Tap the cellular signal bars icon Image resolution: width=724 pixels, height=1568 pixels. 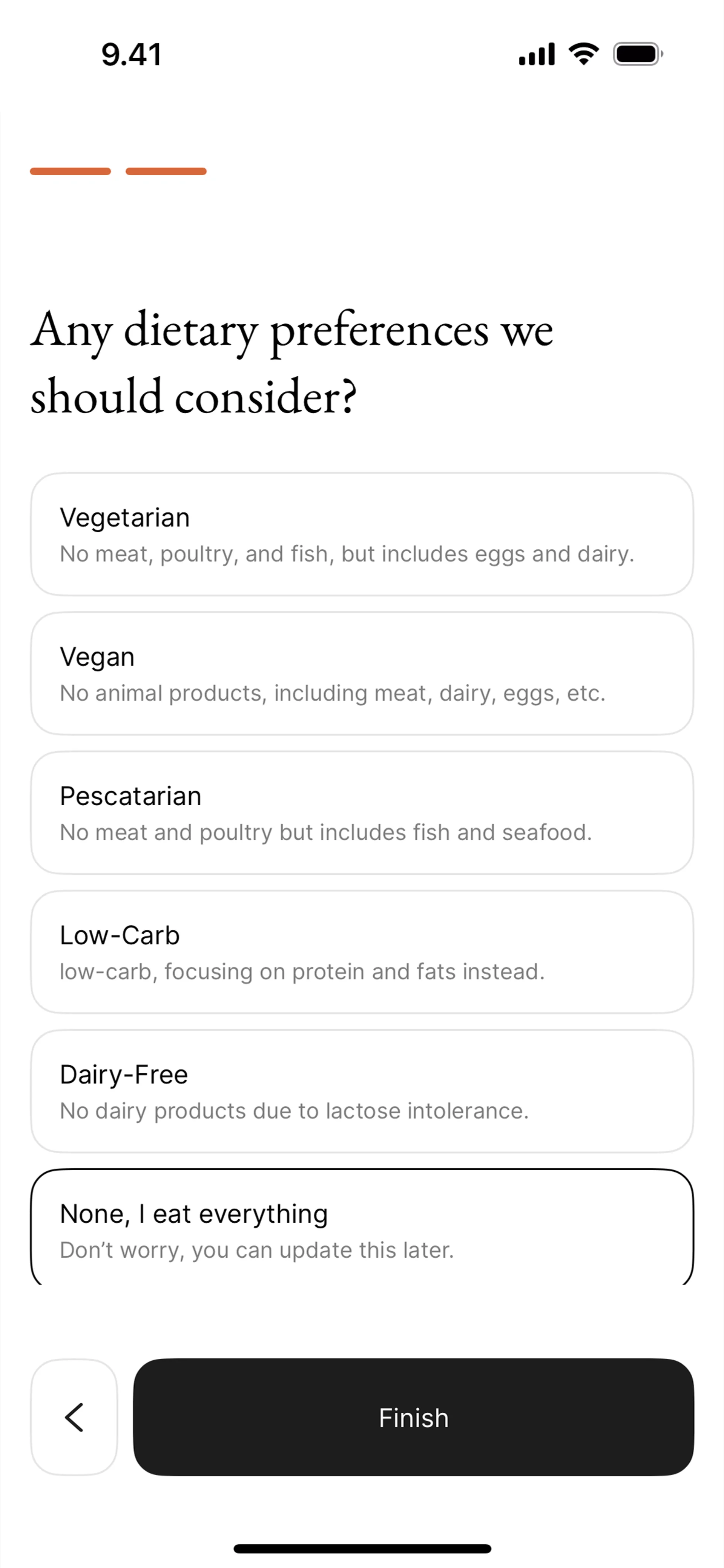[537, 54]
